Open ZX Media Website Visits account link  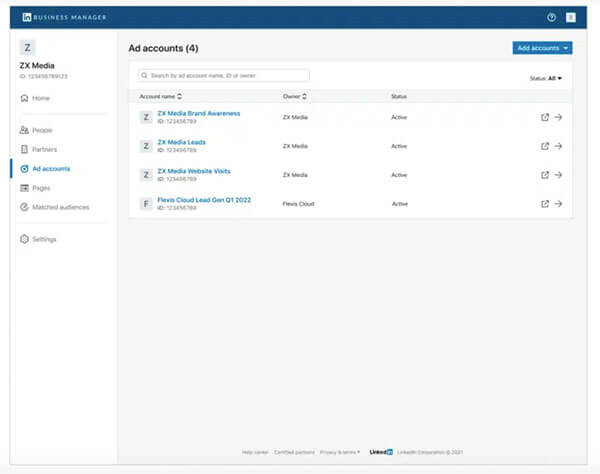tap(194, 171)
